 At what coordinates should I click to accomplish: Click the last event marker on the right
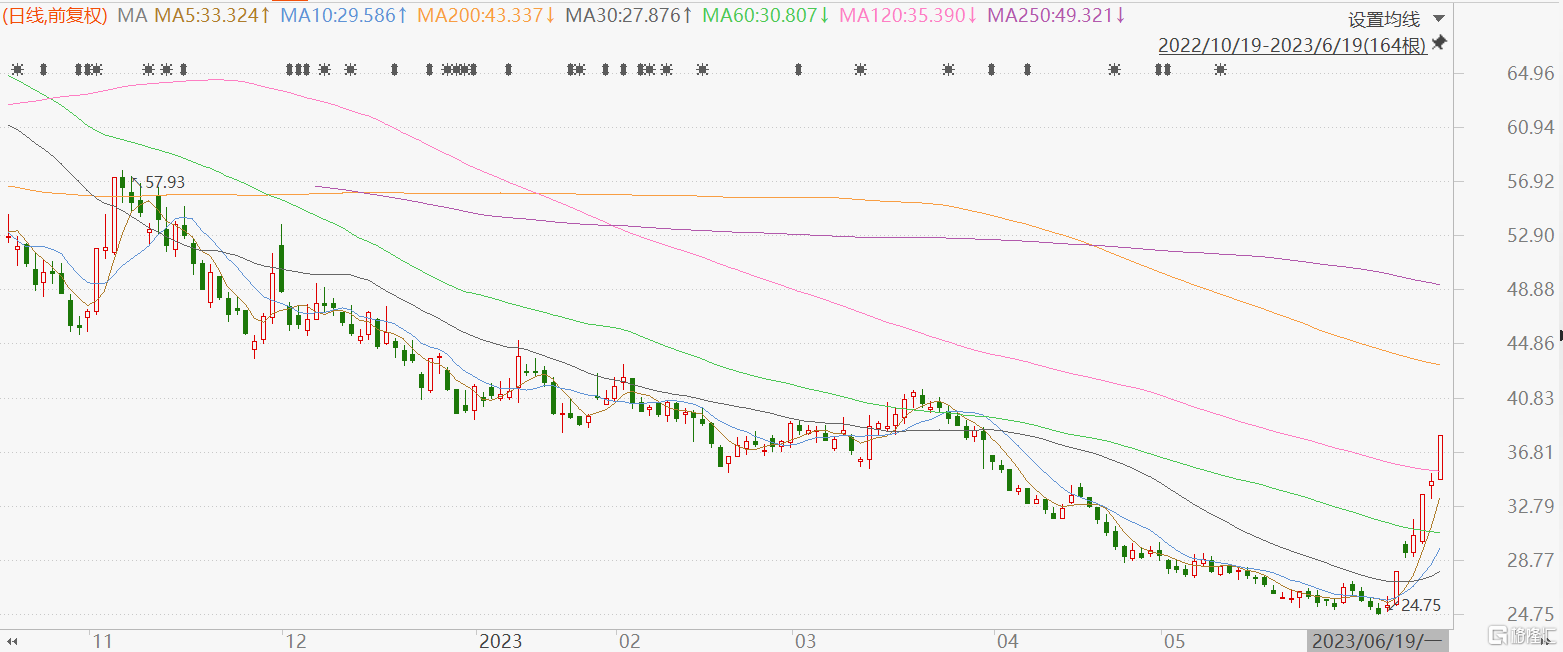click(x=1220, y=69)
